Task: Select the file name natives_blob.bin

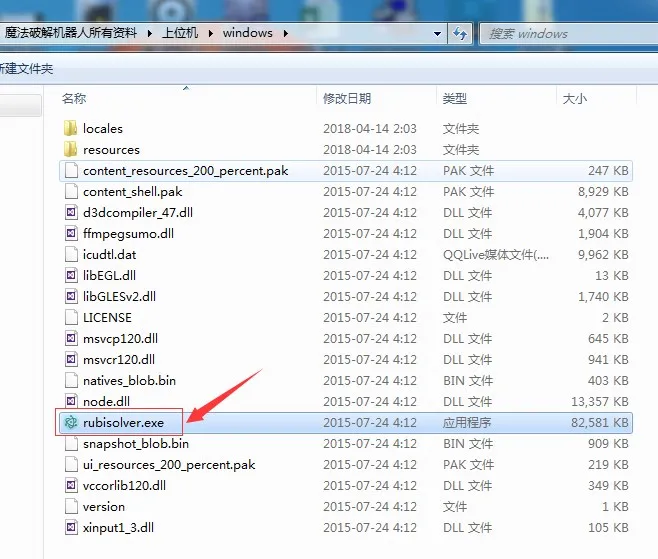Action: coord(130,380)
